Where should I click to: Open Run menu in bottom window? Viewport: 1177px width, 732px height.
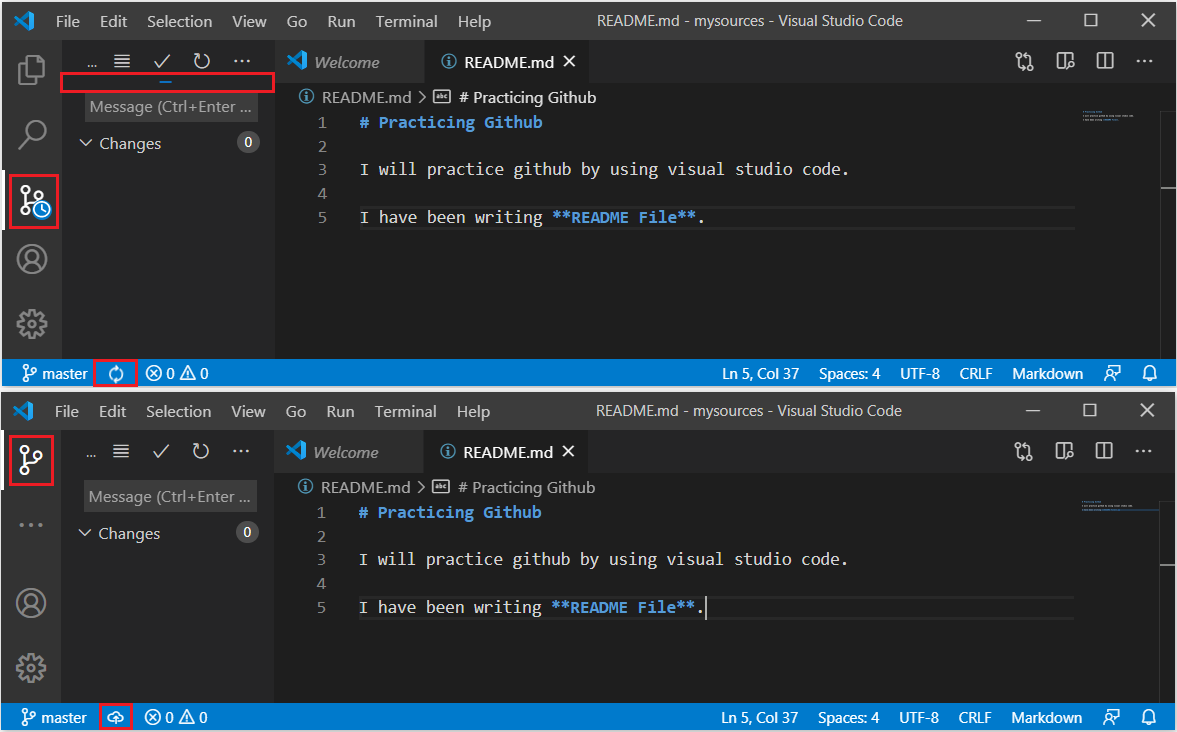(x=340, y=411)
